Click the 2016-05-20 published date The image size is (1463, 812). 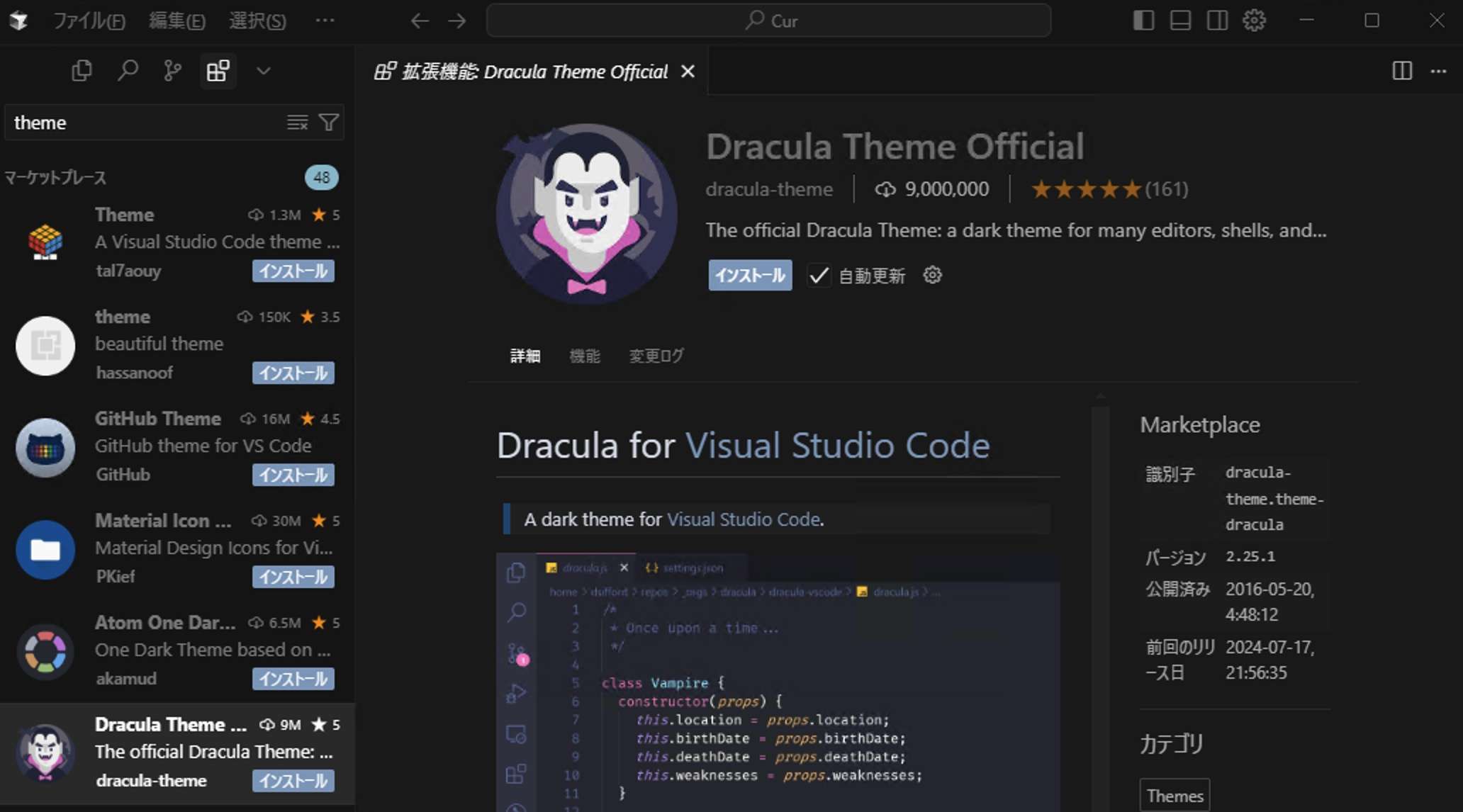point(1270,602)
